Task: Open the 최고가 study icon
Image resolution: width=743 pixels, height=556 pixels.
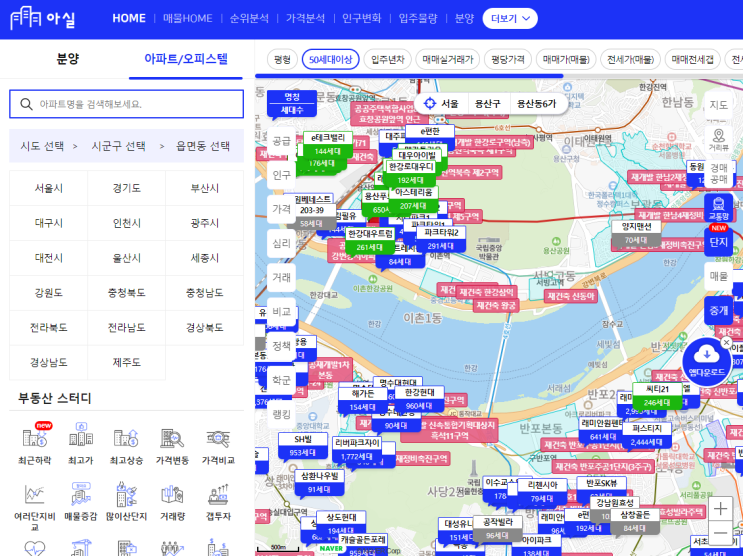Action: click(81, 435)
